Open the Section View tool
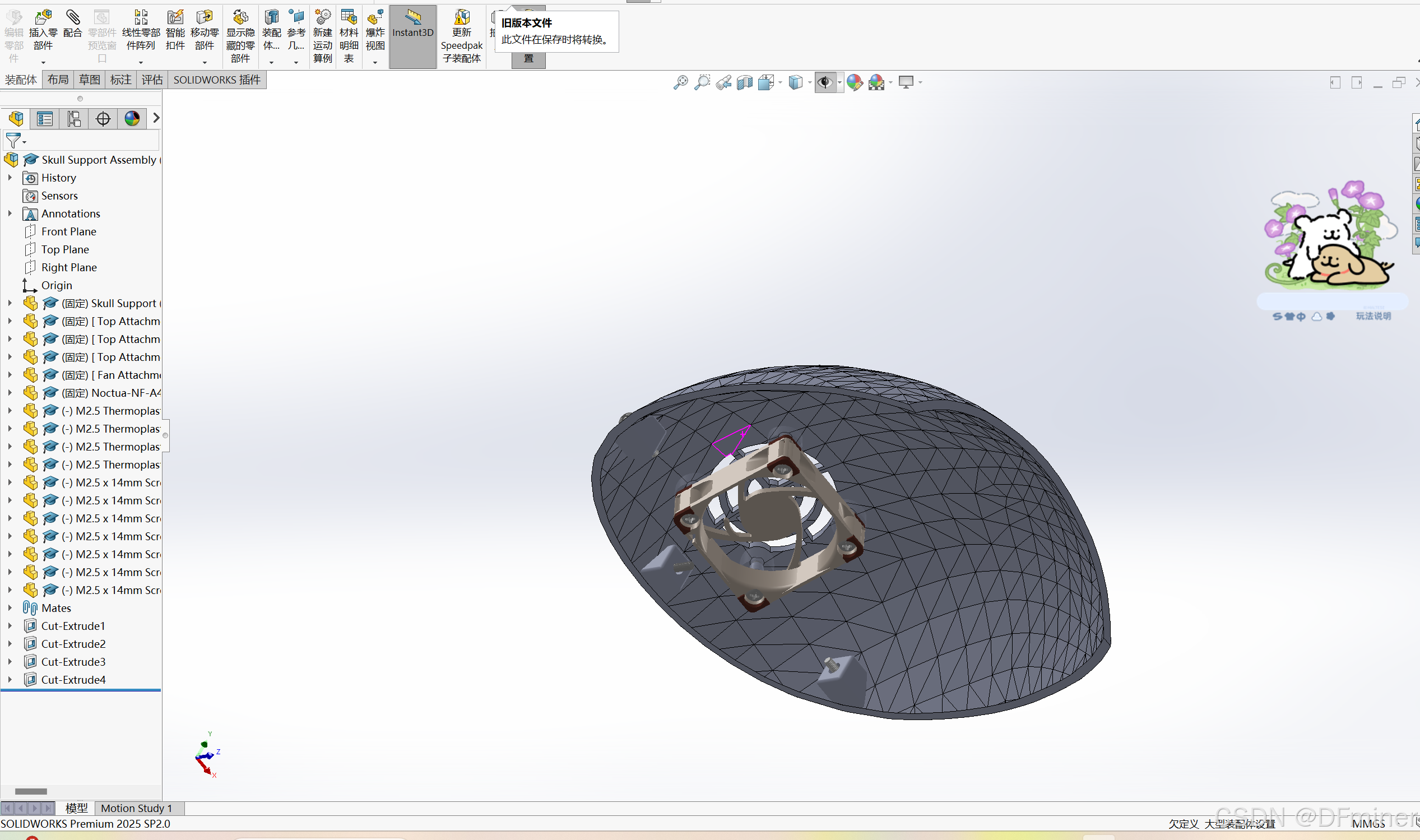The height and width of the screenshot is (840, 1420). [x=745, y=82]
